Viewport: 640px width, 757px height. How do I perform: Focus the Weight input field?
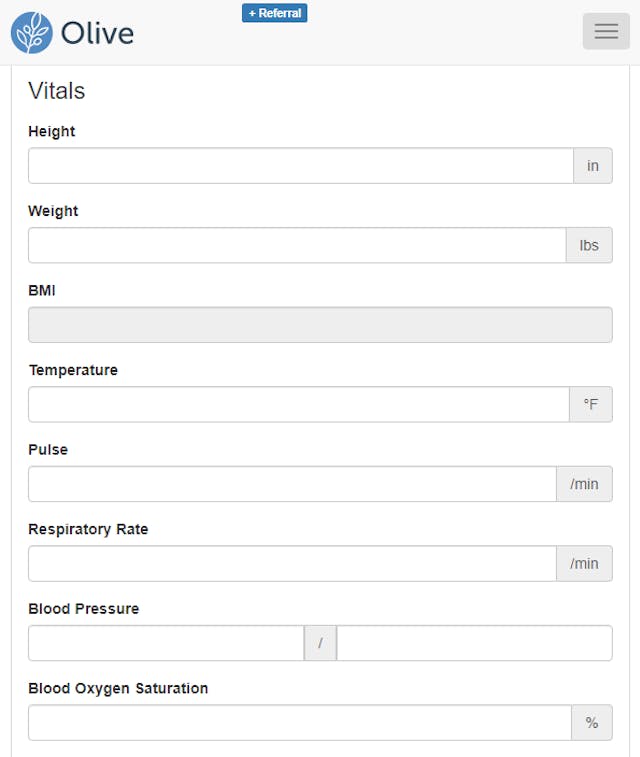[297, 245]
